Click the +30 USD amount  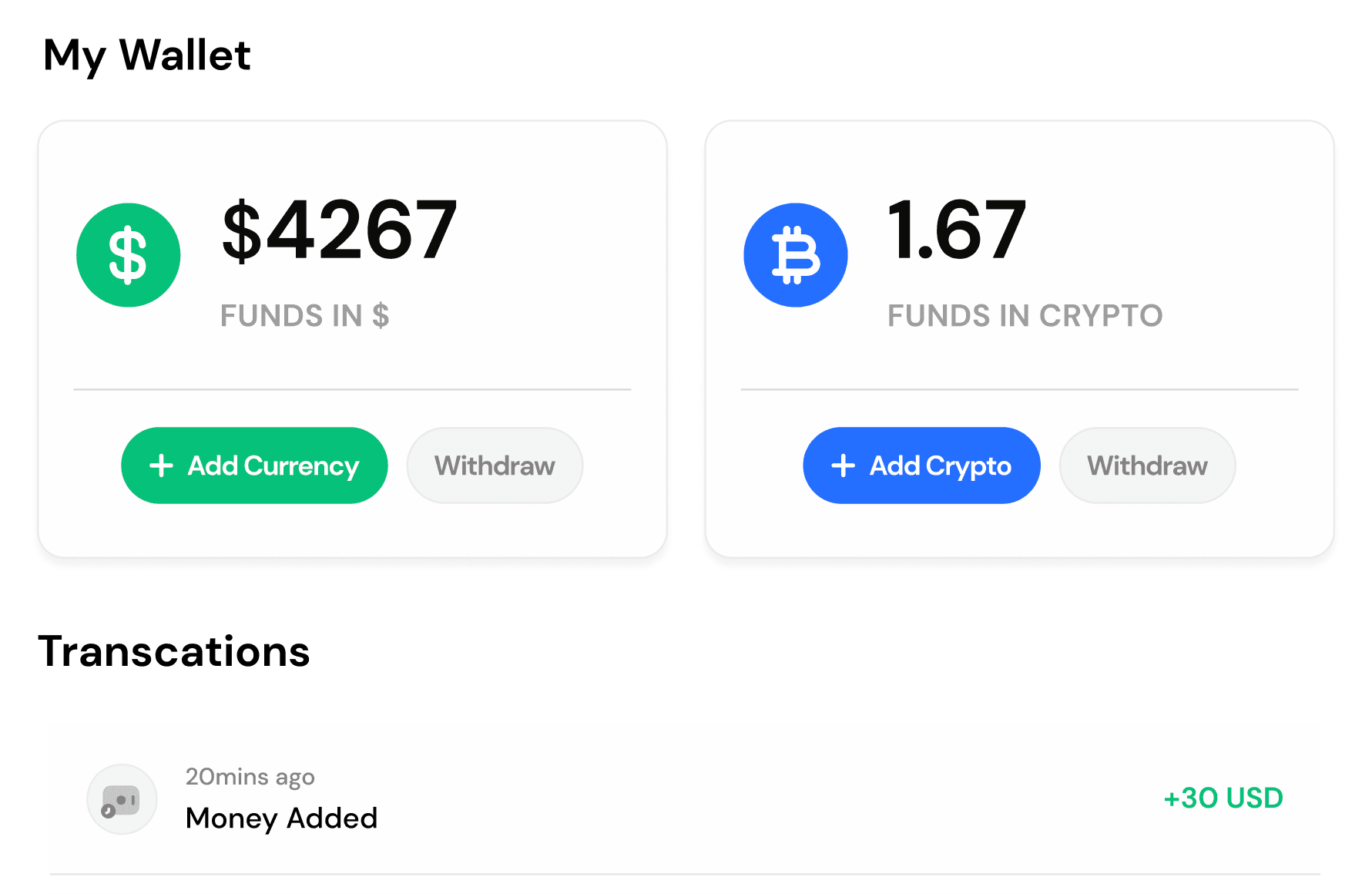pos(1223,798)
